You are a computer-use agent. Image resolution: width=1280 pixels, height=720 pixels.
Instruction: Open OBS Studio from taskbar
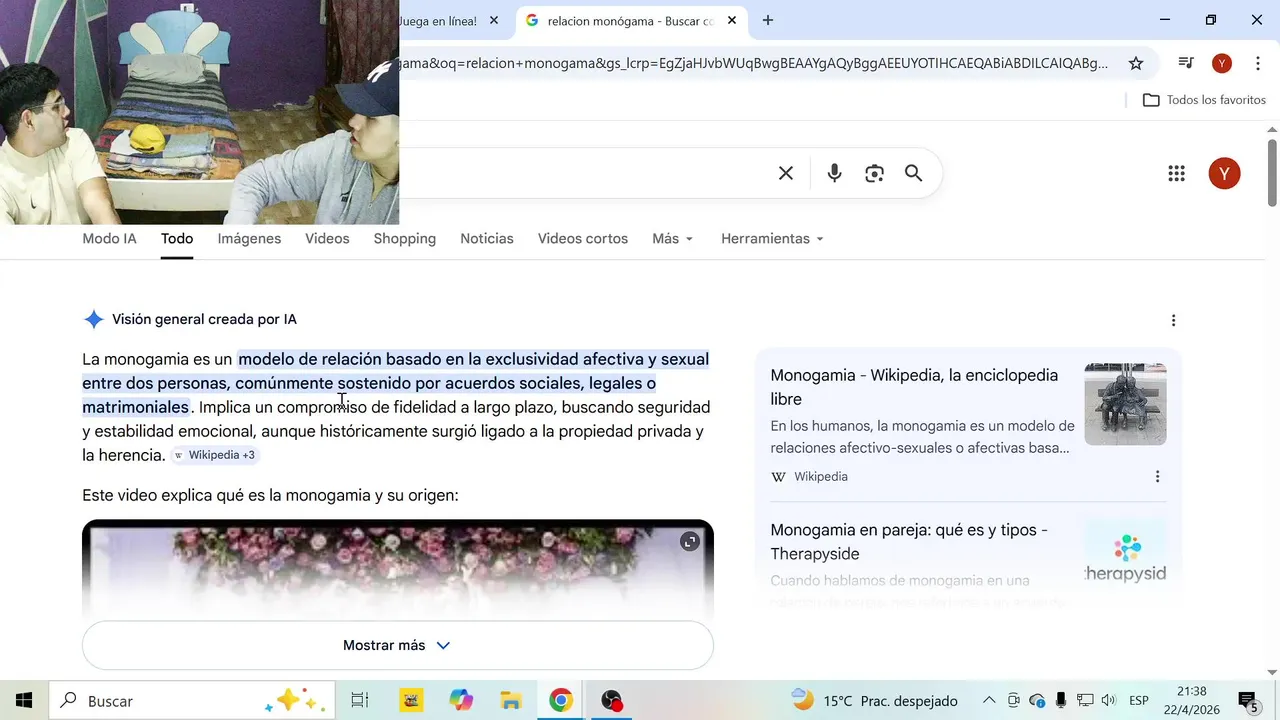[611, 700]
